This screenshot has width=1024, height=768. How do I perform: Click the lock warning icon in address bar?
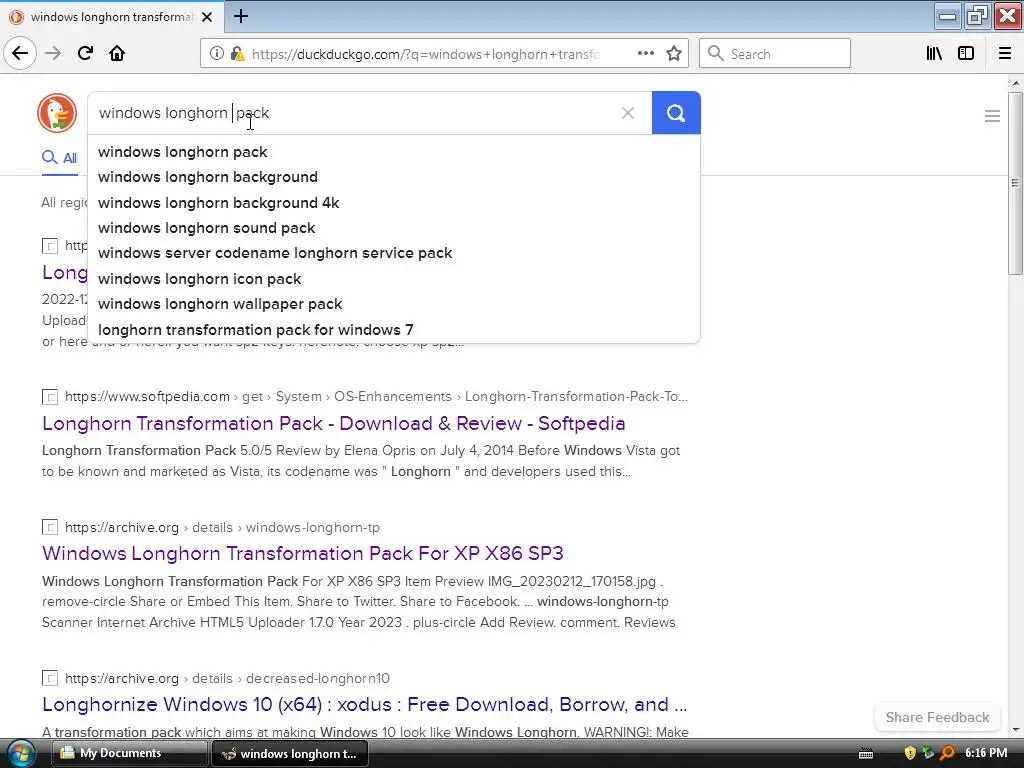[237, 54]
